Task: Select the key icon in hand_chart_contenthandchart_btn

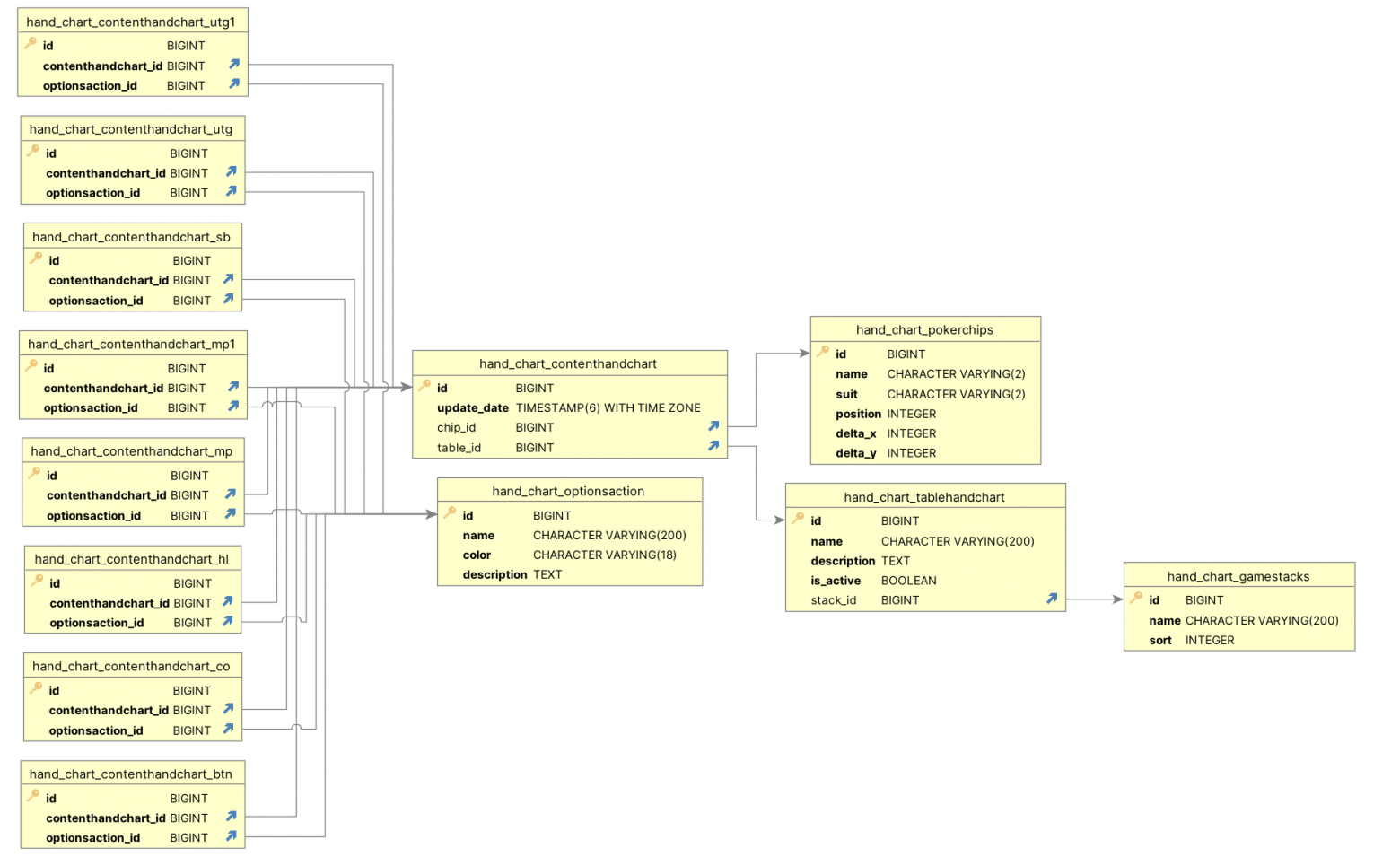Action: tap(34, 796)
